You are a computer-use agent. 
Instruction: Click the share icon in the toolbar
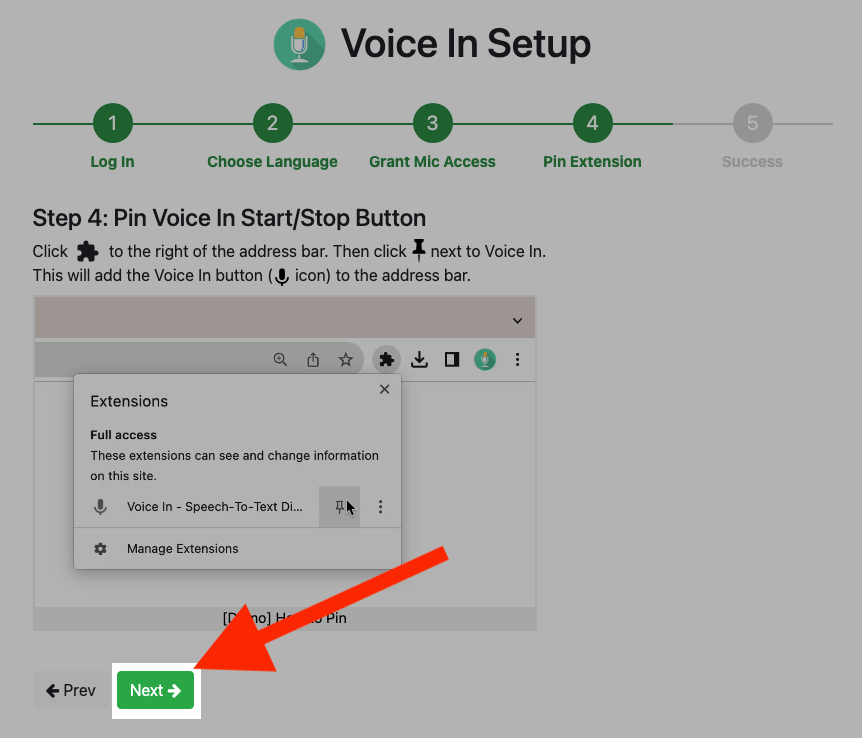point(313,359)
